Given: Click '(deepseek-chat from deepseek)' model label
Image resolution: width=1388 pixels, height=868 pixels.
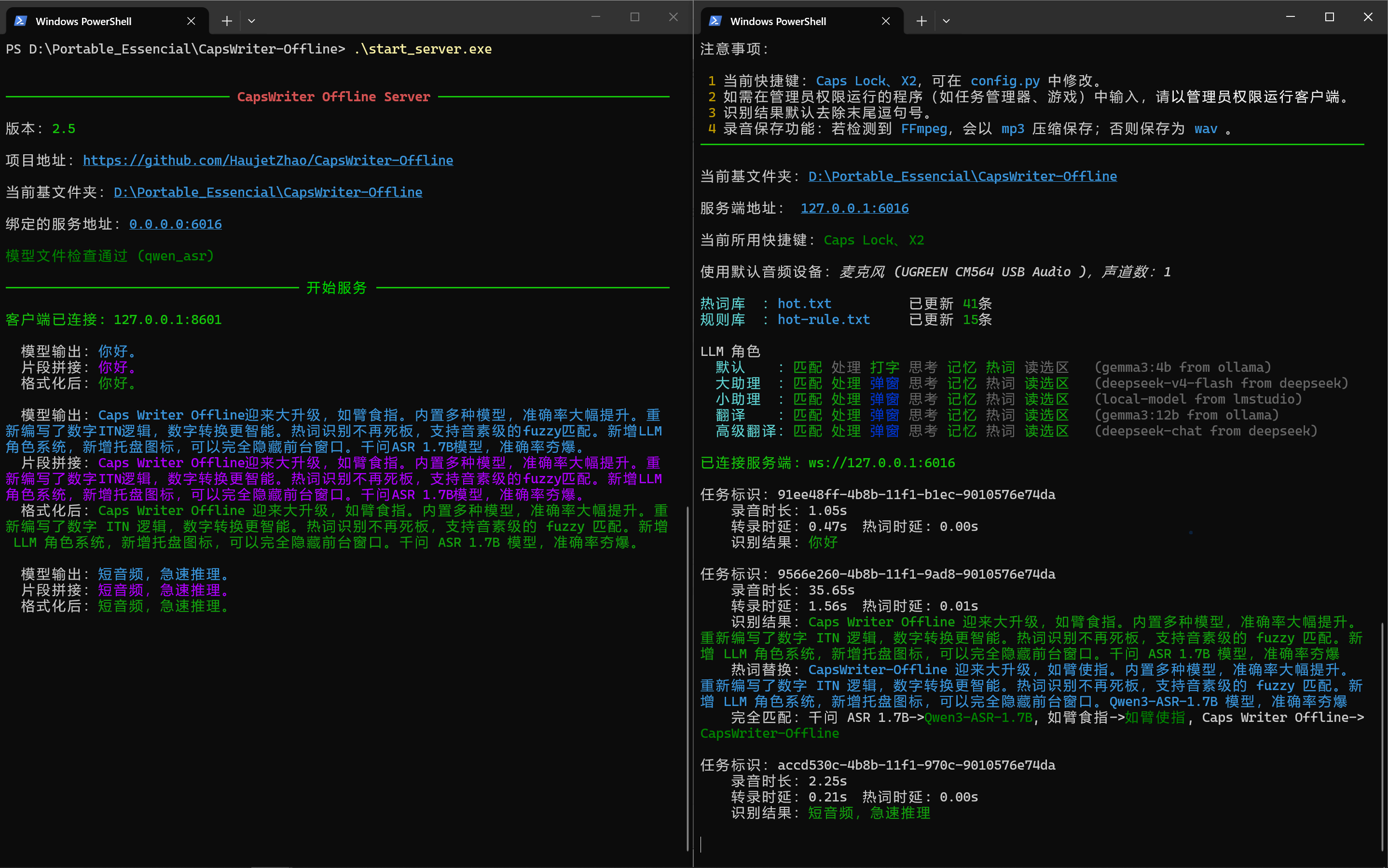Looking at the screenshot, I should click(x=1206, y=431).
